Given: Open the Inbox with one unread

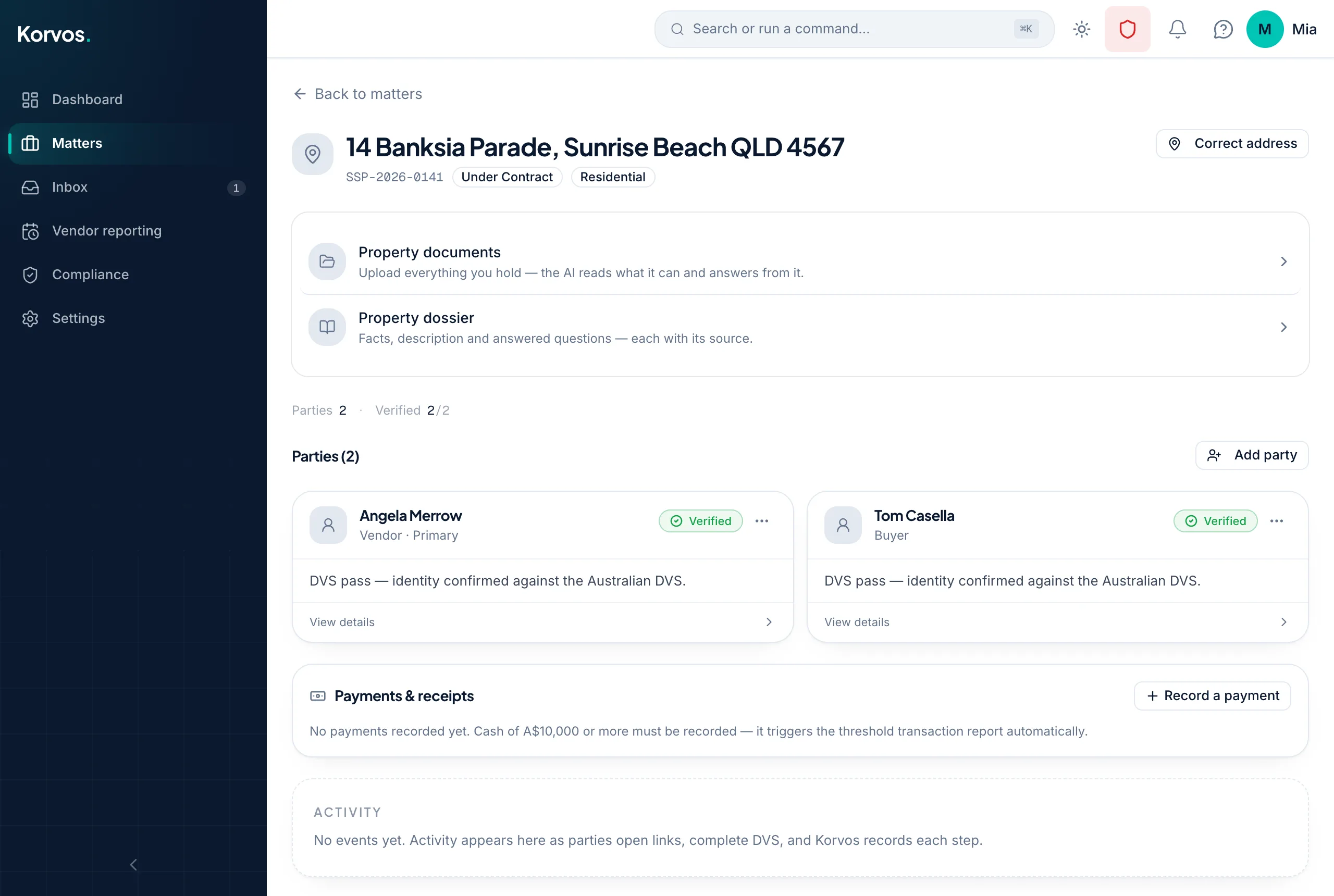Looking at the screenshot, I should click(133, 188).
